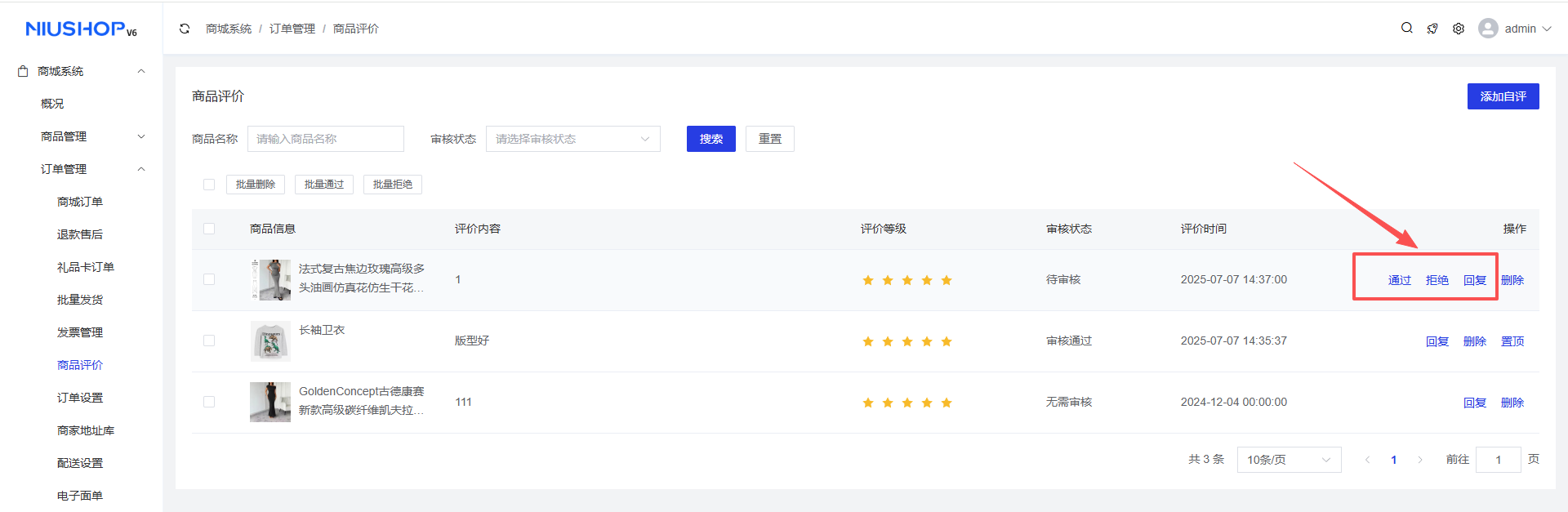Screen dimensions: 1568x512
Task: Open the search magnifier icon in header
Action: pos(1406,28)
